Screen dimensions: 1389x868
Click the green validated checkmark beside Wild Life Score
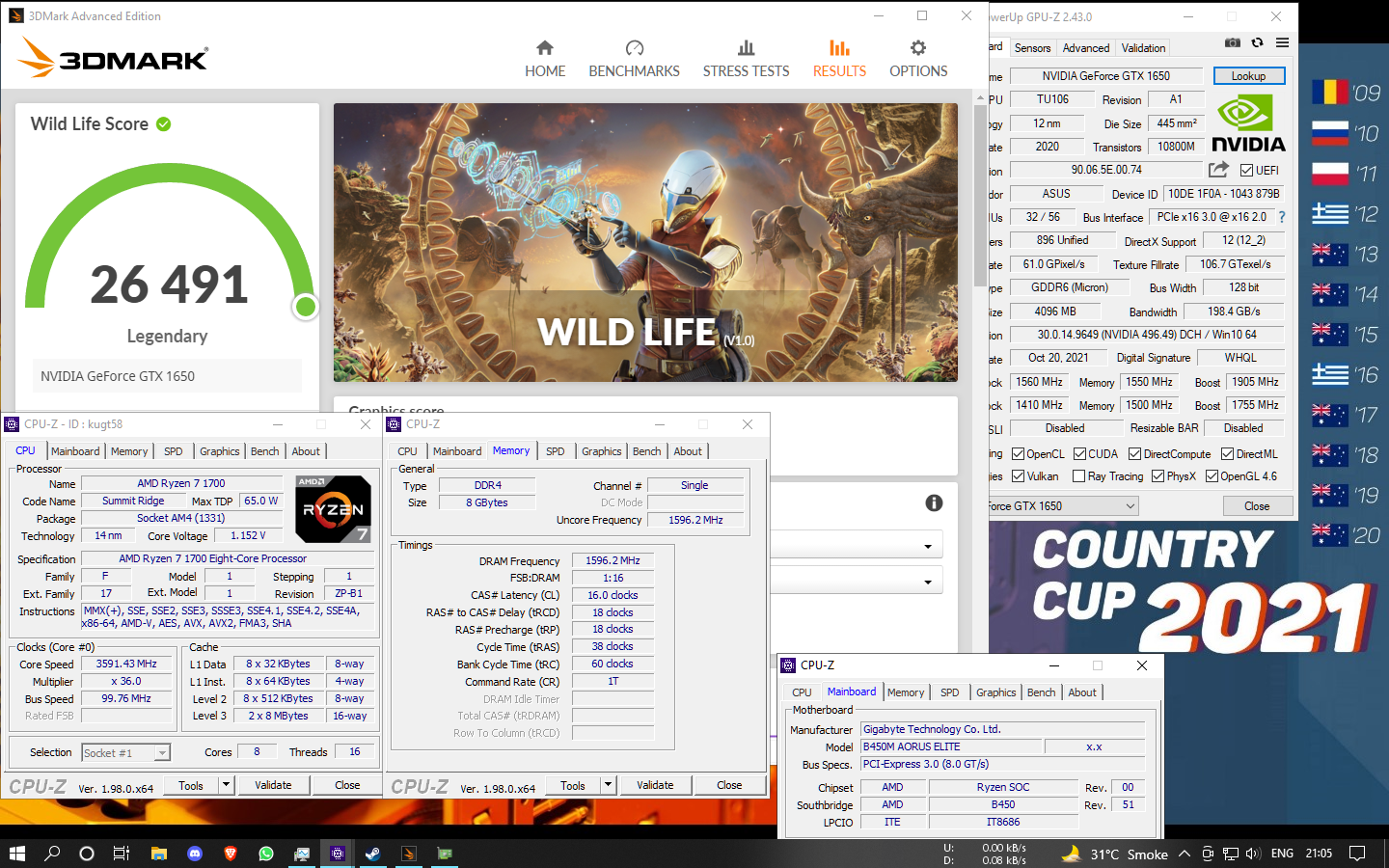click(x=164, y=123)
